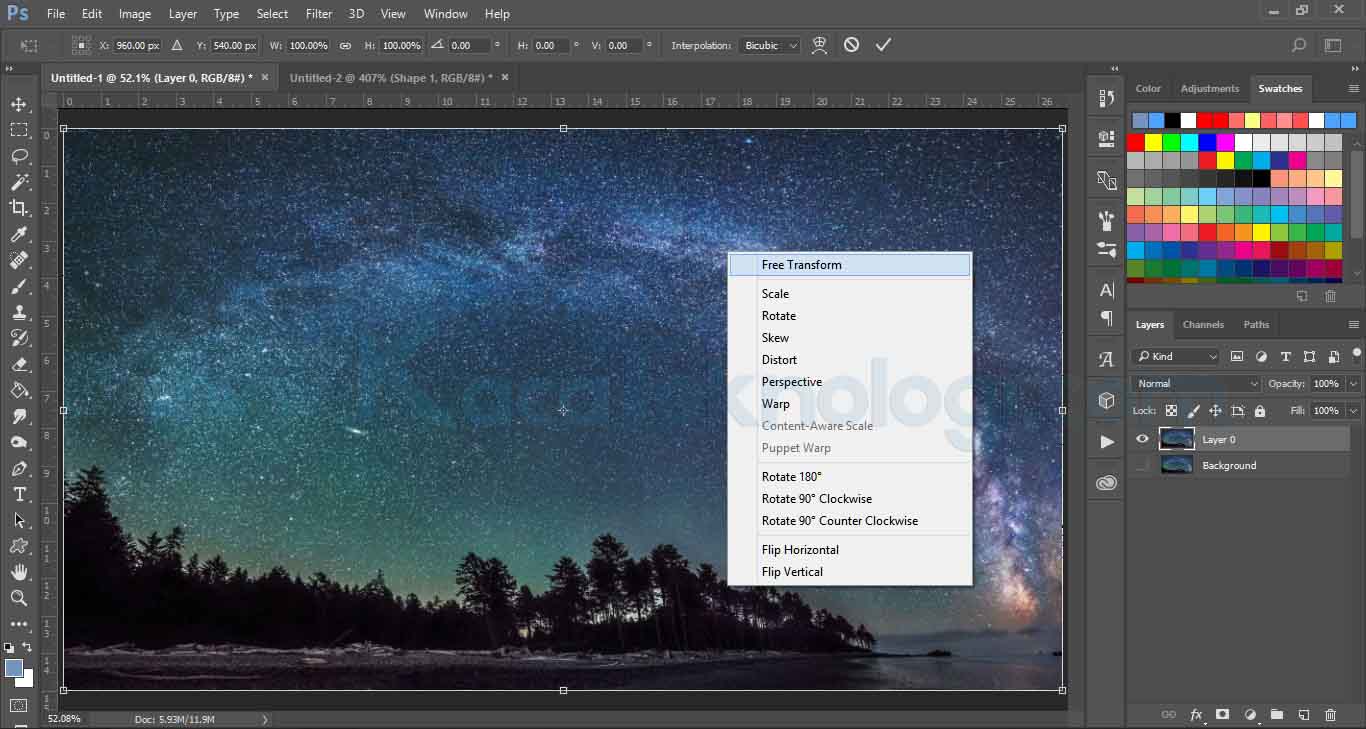Toggle Layer 0 visibility eye
The width and height of the screenshot is (1366, 729).
[x=1142, y=439]
